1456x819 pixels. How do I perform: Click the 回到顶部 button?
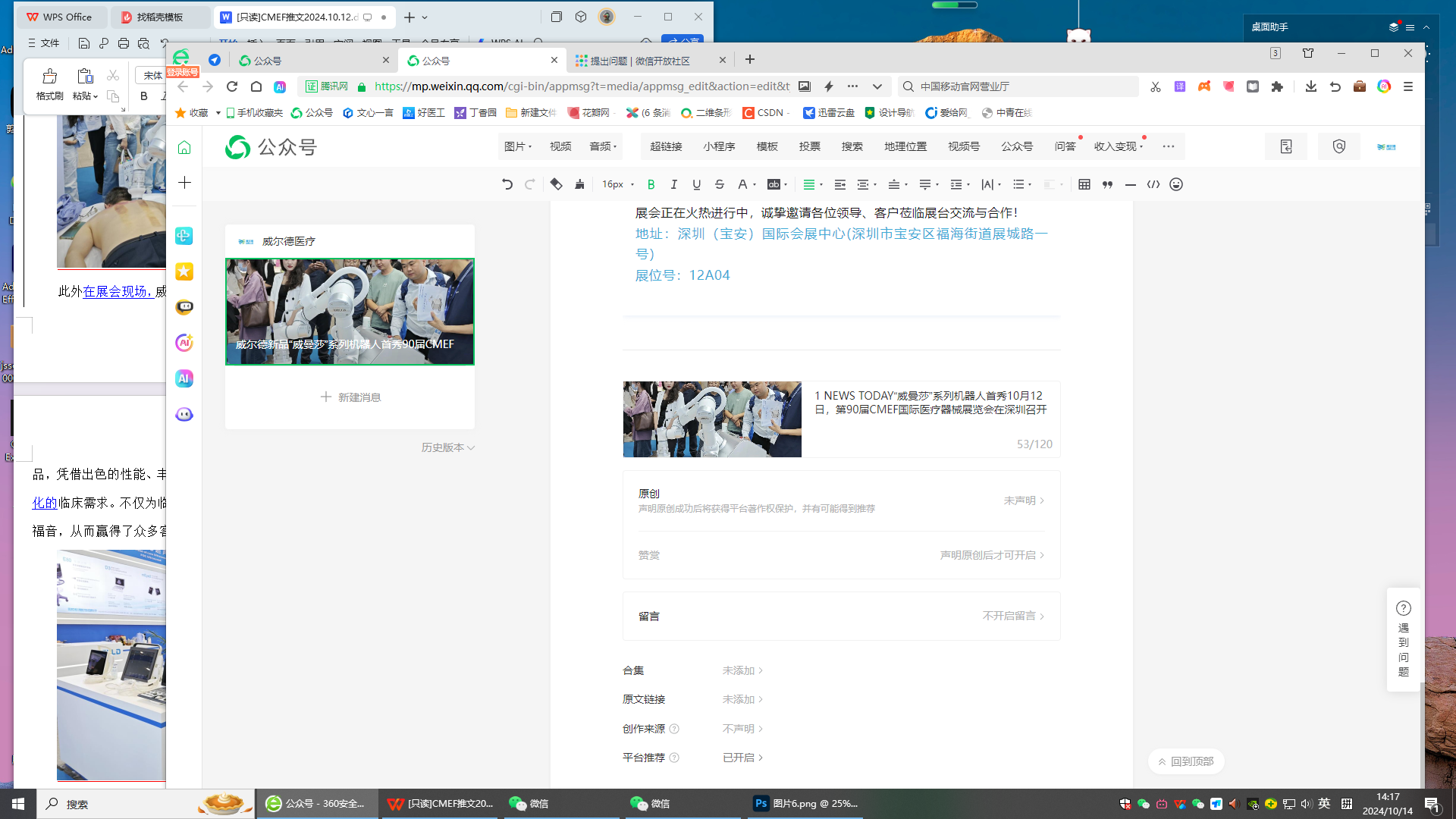(1186, 761)
